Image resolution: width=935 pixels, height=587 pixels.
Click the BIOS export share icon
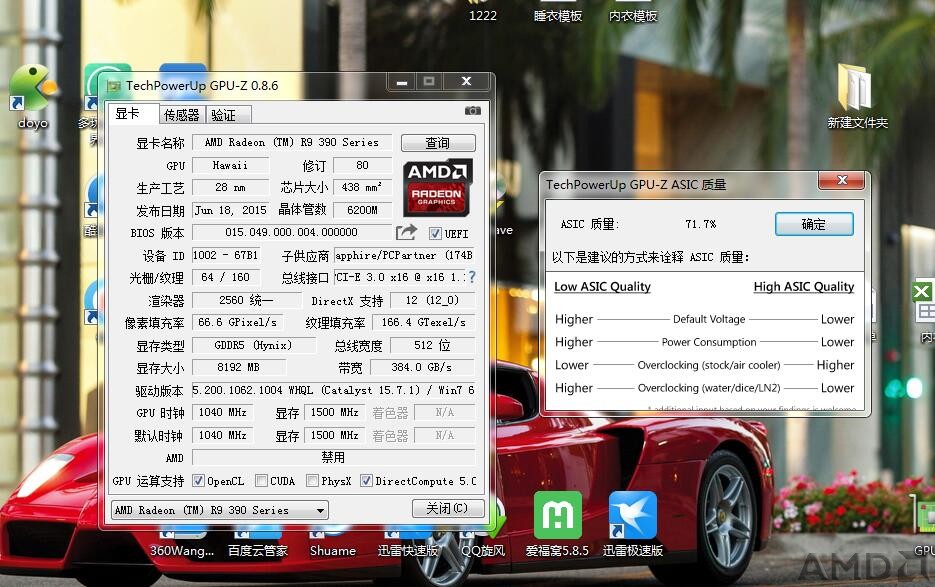[406, 232]
